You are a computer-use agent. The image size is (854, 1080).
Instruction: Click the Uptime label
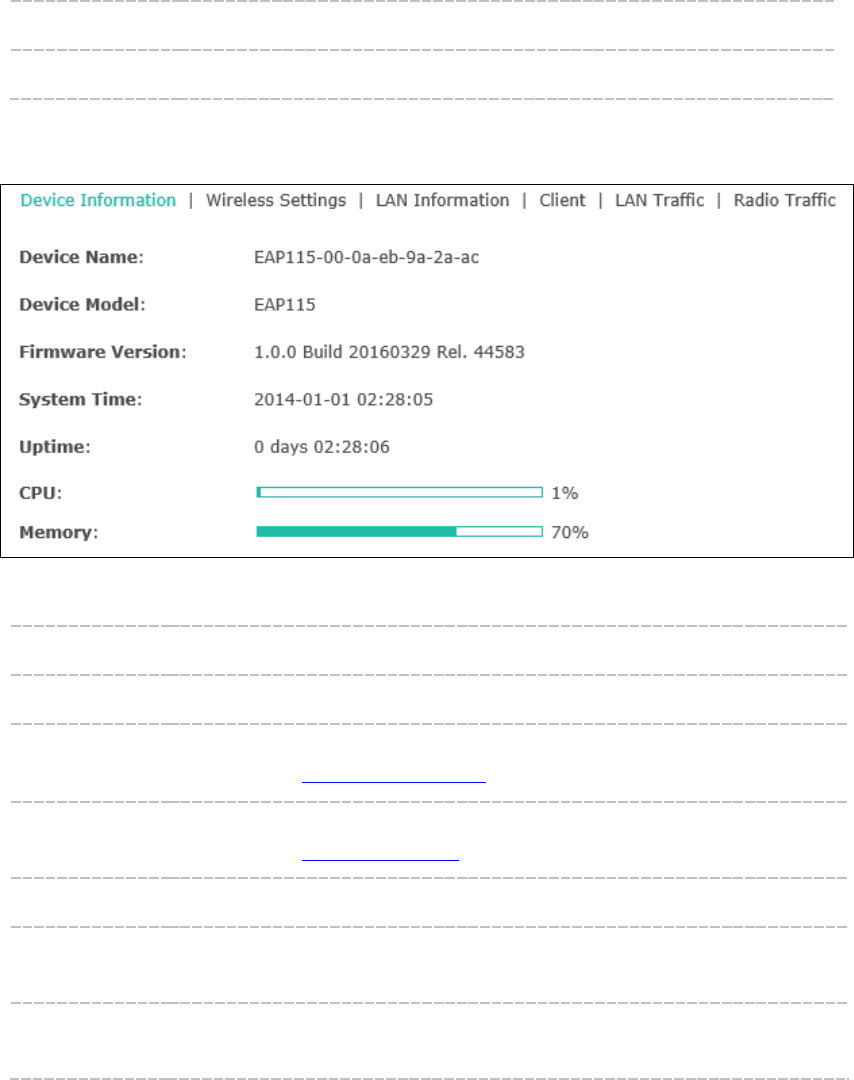click(x=54, y=447)
